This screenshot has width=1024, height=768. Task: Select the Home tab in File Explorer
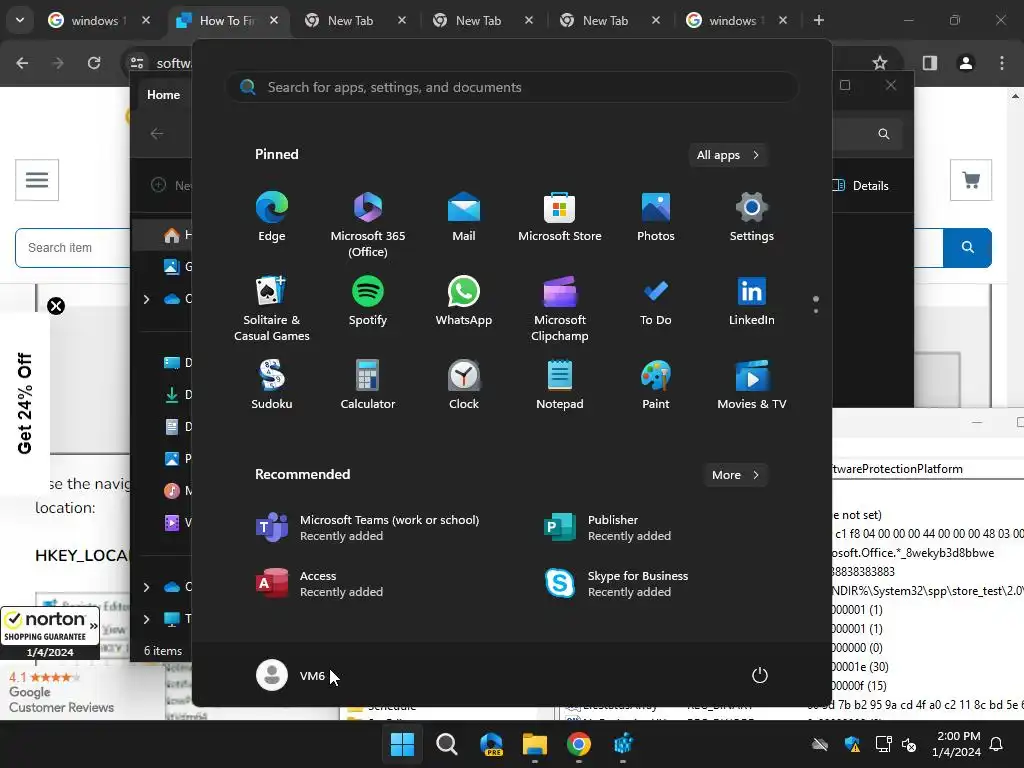point(163,95)
